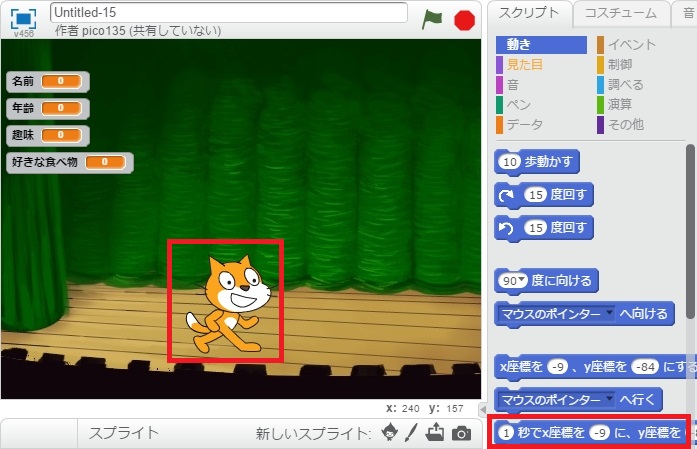Click the seconds value 1 in glide block
The height and width of the screenshot is (449, 697).
pos(506,433)
